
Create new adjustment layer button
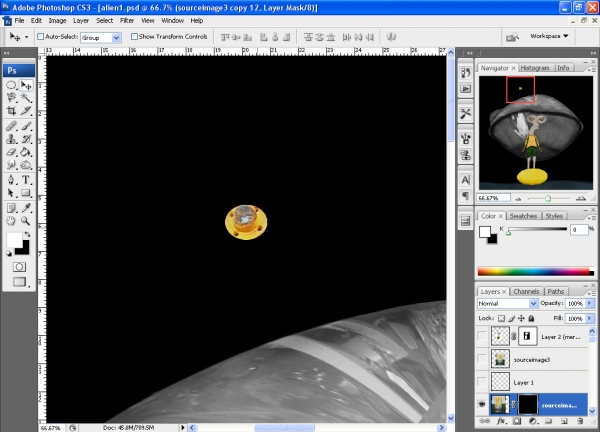pyautogui.click(x=533, y=421)
